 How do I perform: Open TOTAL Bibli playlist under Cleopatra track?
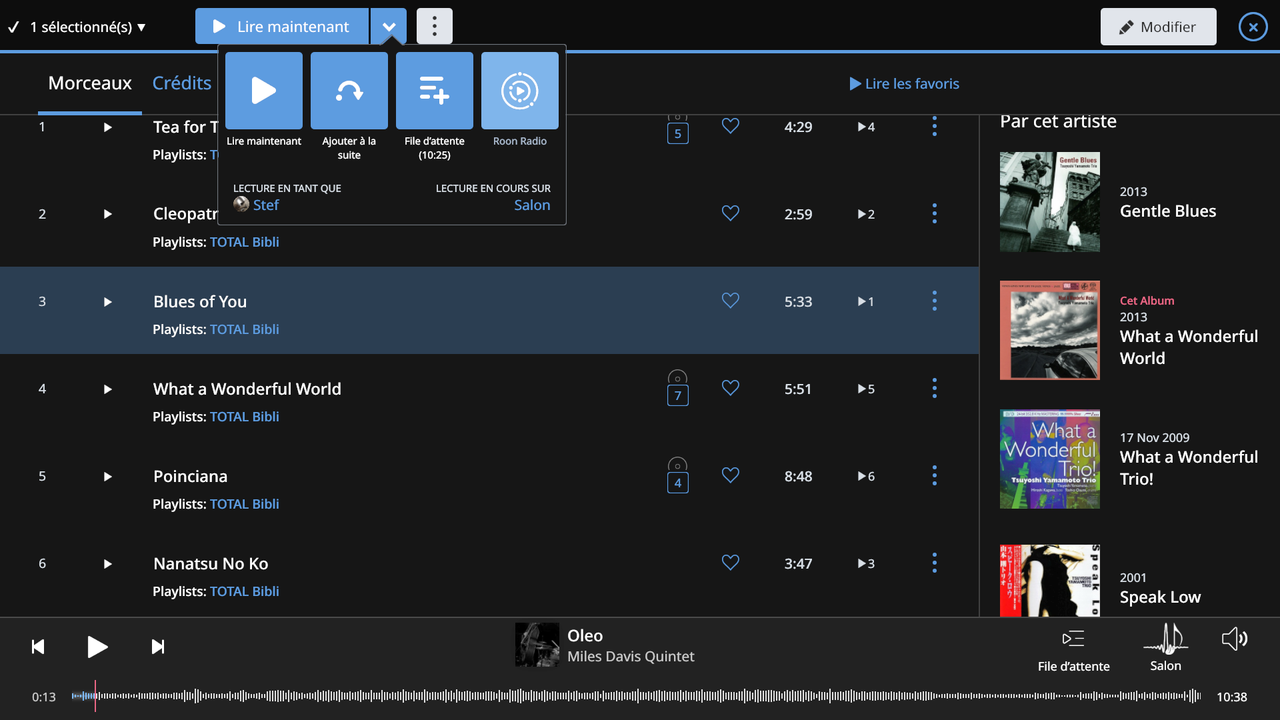coord(244,242)
